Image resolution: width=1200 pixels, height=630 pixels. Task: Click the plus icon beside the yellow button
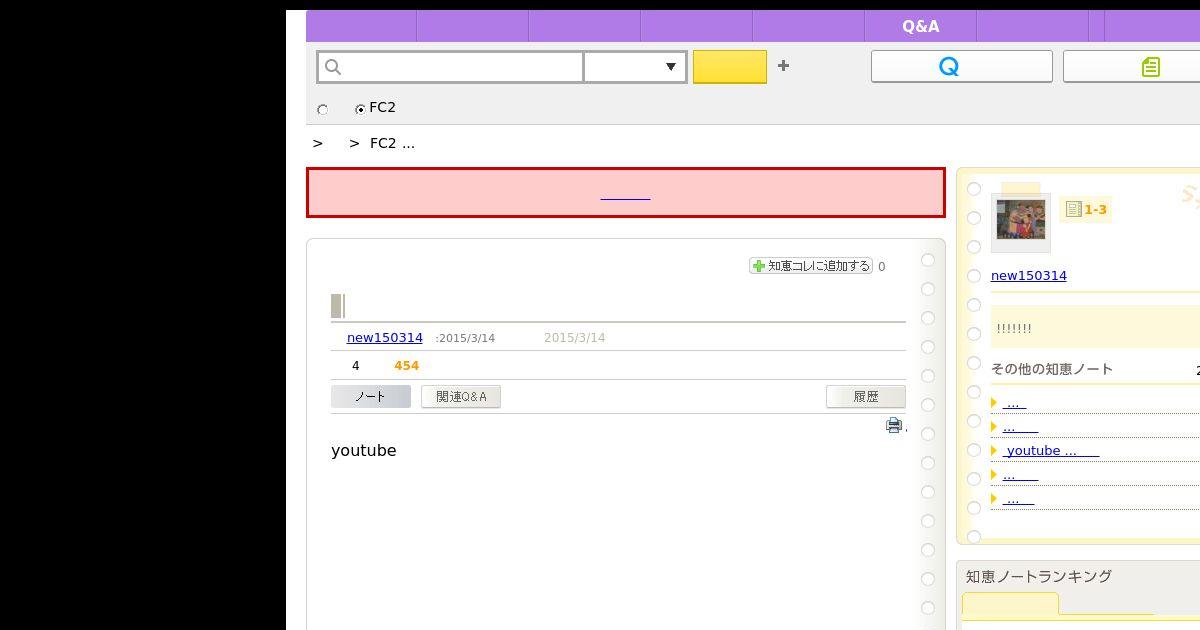(x=783, y=66)
